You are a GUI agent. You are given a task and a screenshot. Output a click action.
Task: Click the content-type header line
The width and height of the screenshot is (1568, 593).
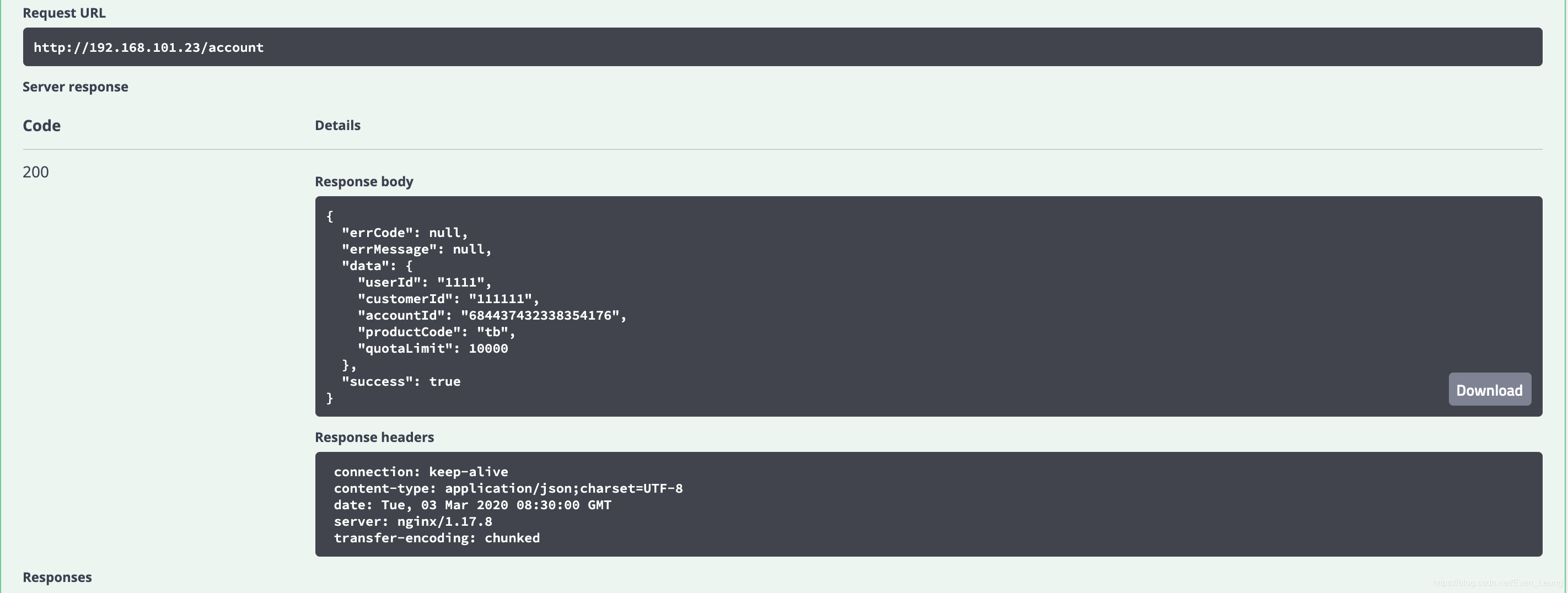click(508, 488)
